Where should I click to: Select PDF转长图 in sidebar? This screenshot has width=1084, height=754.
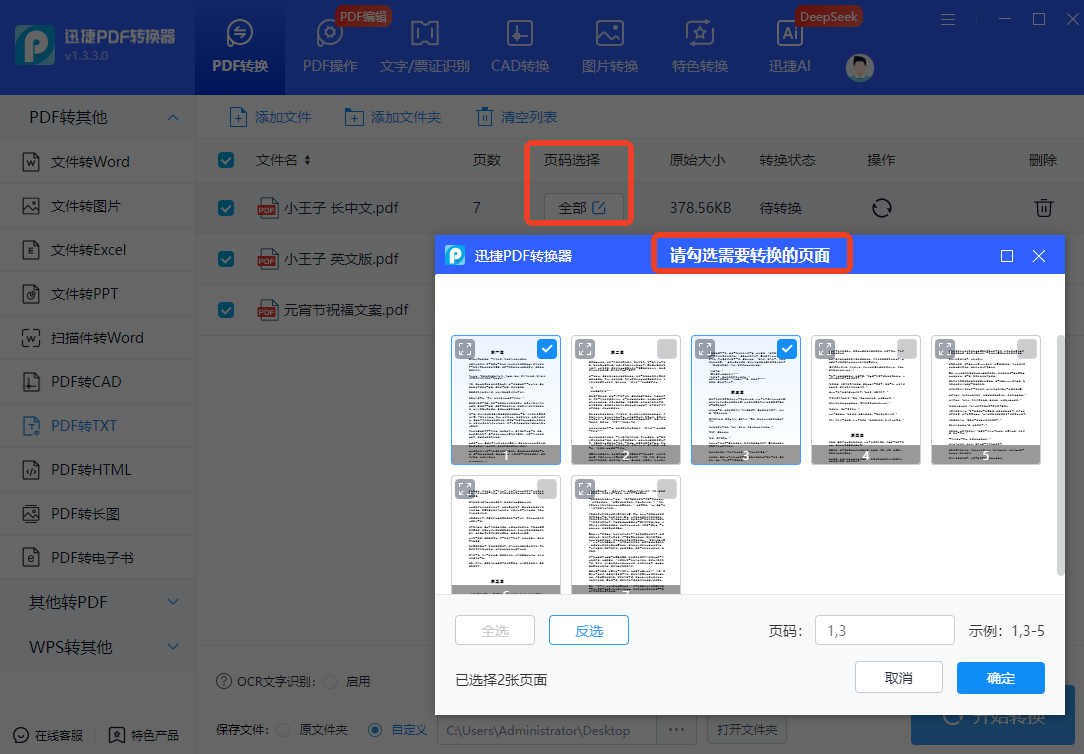tap(97, 514)
